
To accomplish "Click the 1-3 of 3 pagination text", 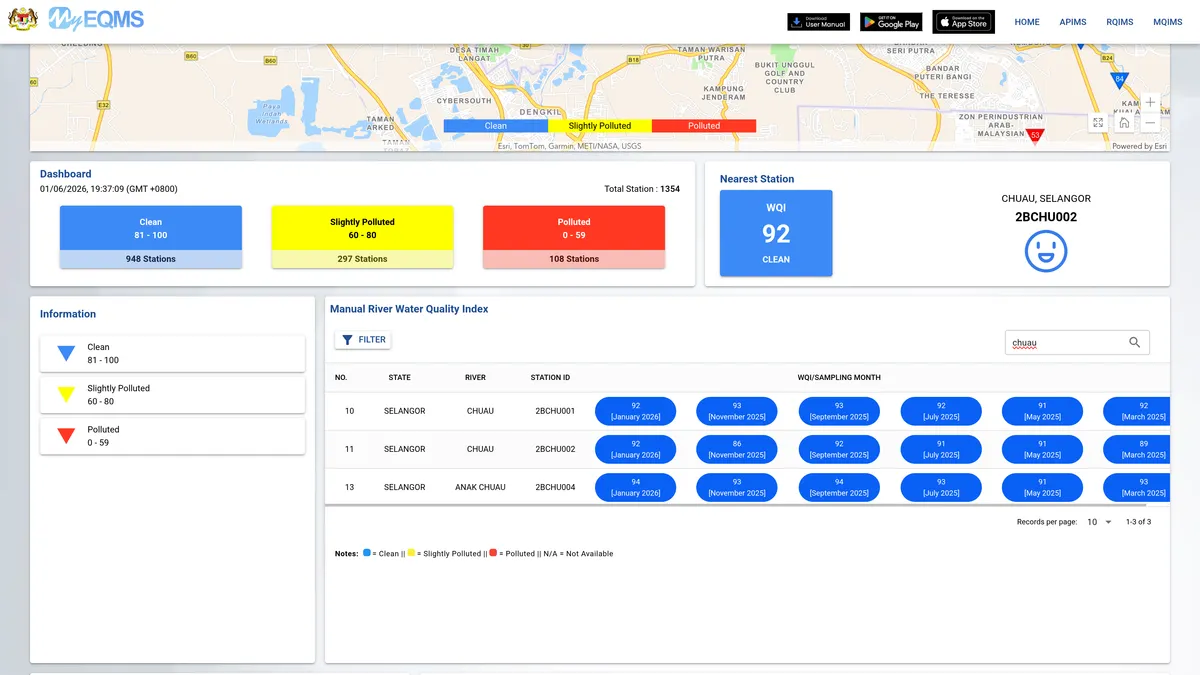I will pos(1138,522).
